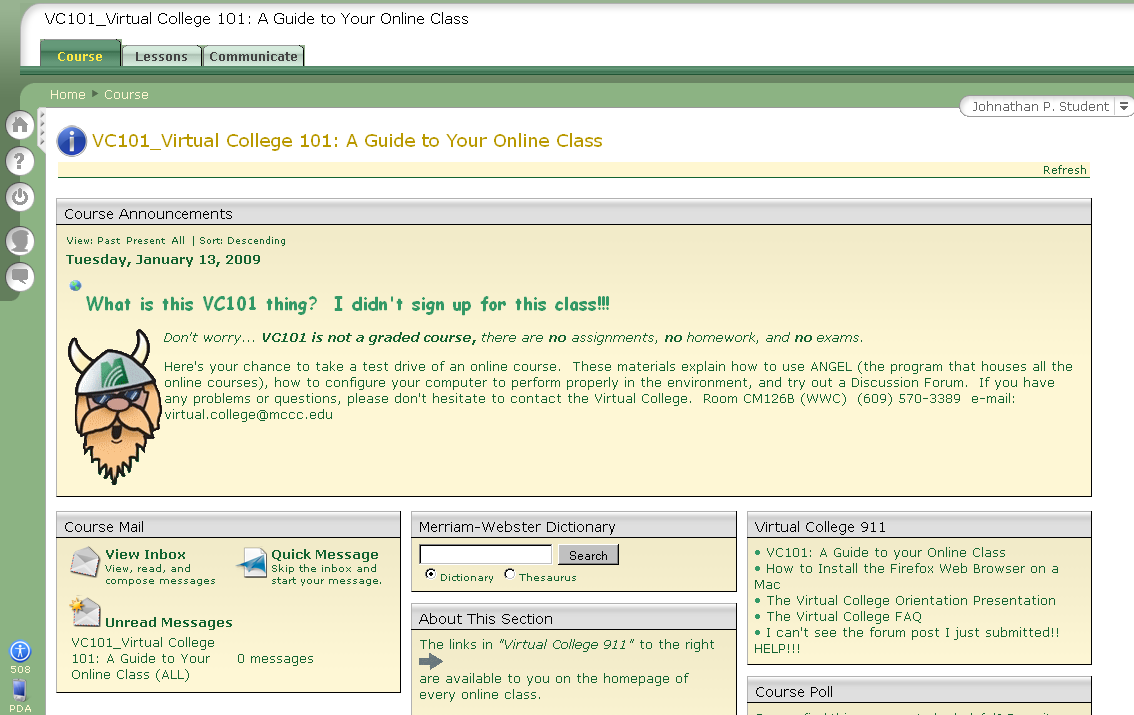Viewport: 1134px width, 715px height.
Task: Select the Dictionary radio button
Action: coord(430,575)
